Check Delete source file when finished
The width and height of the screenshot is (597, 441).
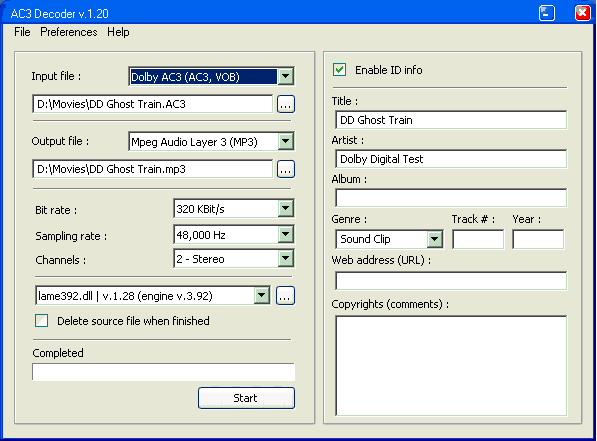(x=42, y=321)
